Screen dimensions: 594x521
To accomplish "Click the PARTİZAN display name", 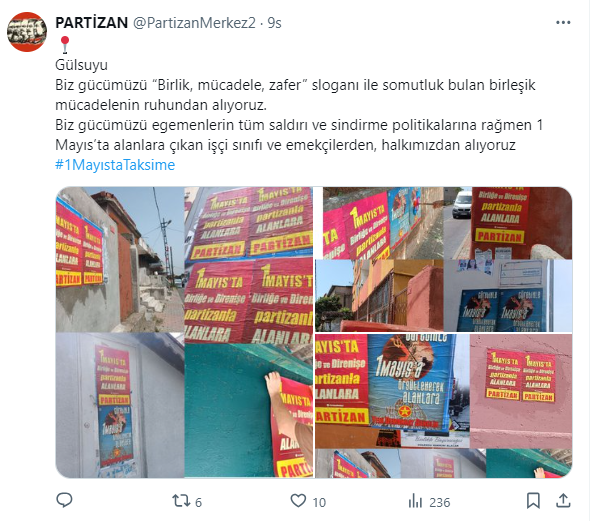I will pyautogui.click(x=92, y=23).
